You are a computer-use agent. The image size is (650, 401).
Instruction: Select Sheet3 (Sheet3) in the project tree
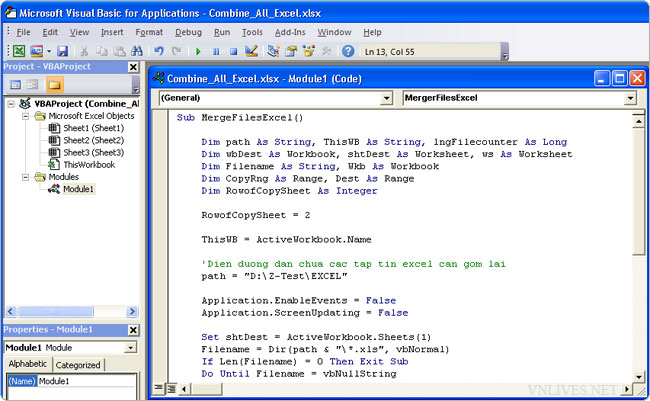[93, 153]
